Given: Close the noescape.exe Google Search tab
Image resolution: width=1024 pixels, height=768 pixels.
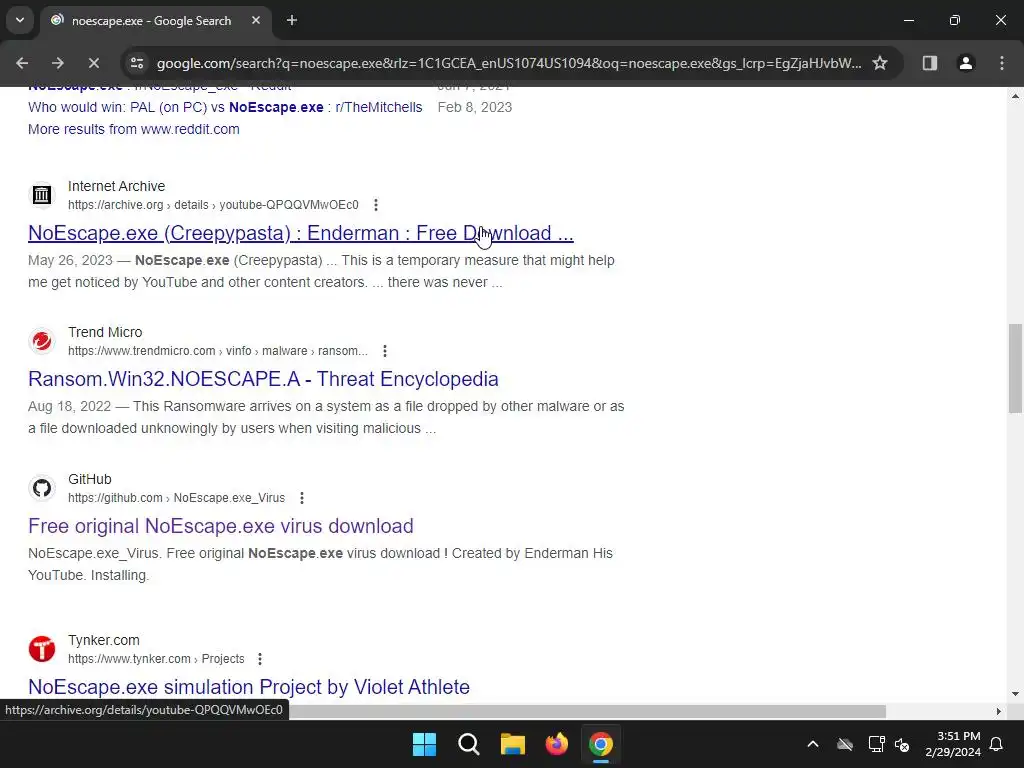Looking at the screenshot, I should click(x=256, y=20).
